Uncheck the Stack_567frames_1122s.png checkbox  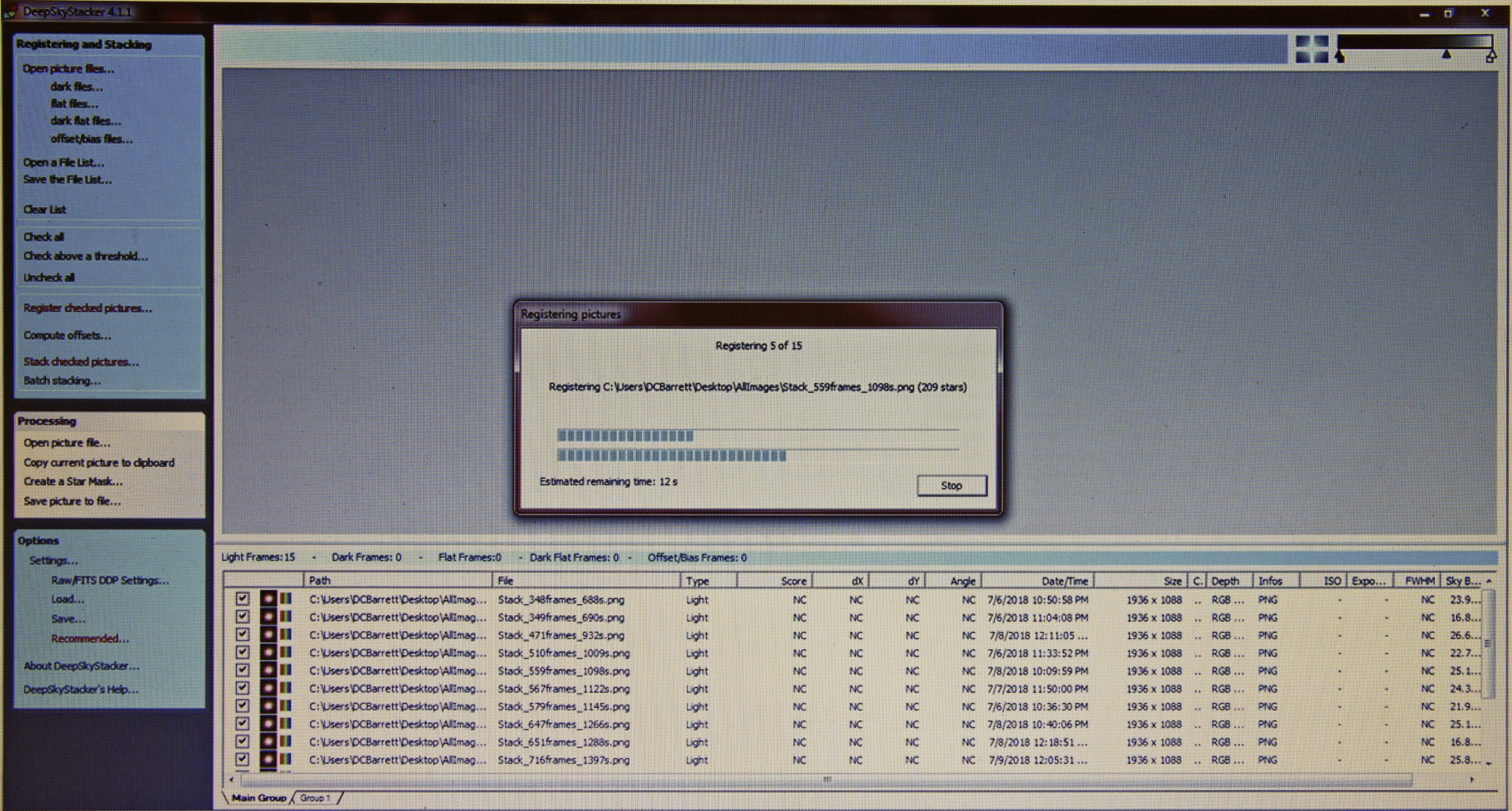[242, 688]
